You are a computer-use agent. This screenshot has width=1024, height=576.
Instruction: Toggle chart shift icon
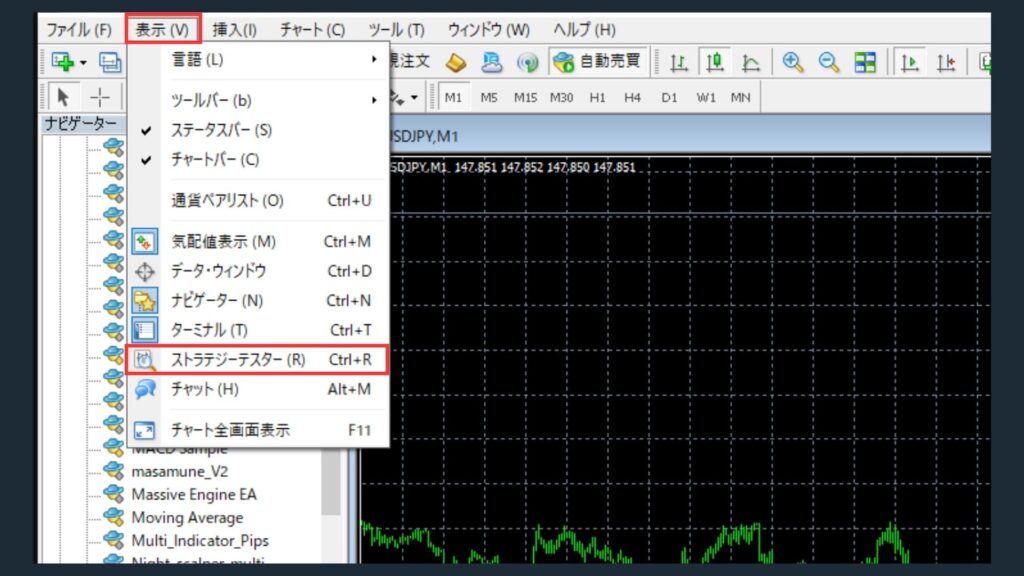coord(946,63)
